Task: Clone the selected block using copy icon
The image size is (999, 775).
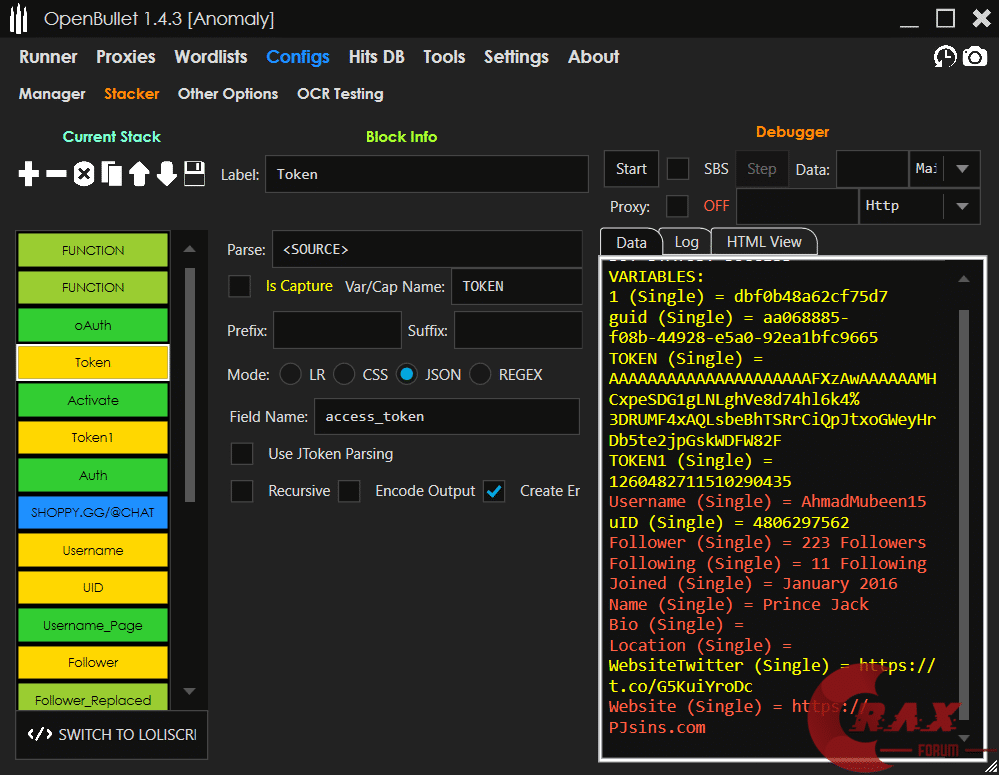Action: pyautogui.click(x=112, y=174)
